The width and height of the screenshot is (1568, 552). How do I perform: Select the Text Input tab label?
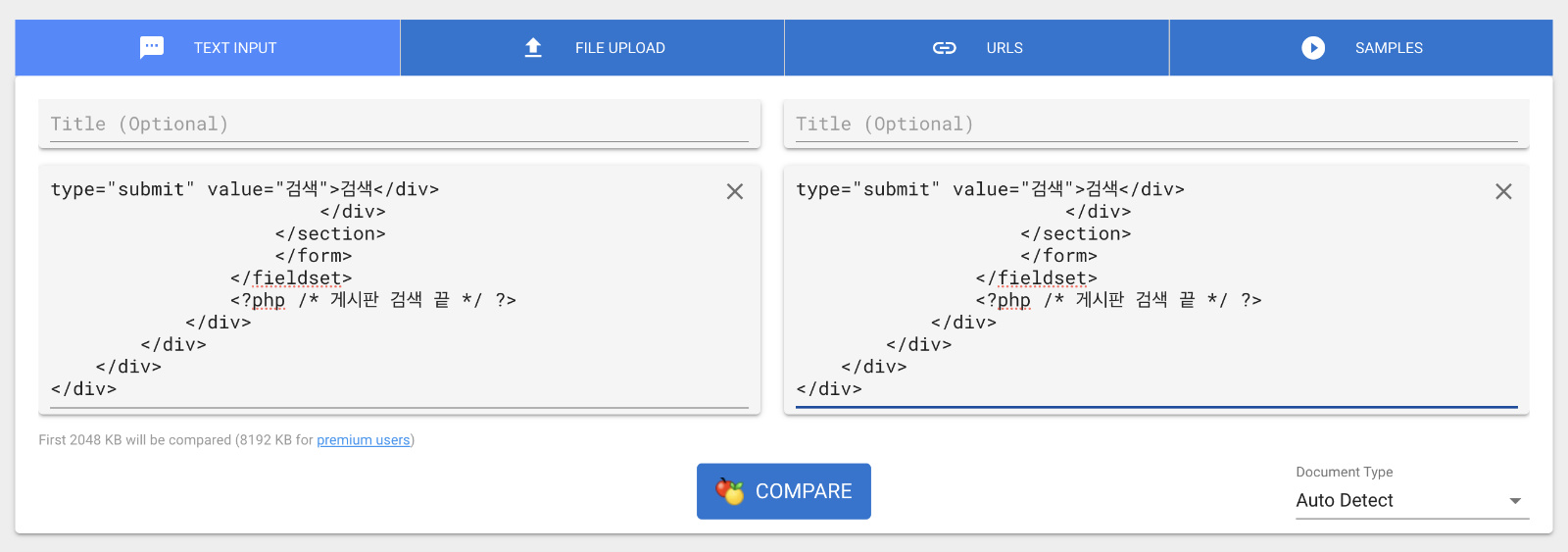pos(235,48)
